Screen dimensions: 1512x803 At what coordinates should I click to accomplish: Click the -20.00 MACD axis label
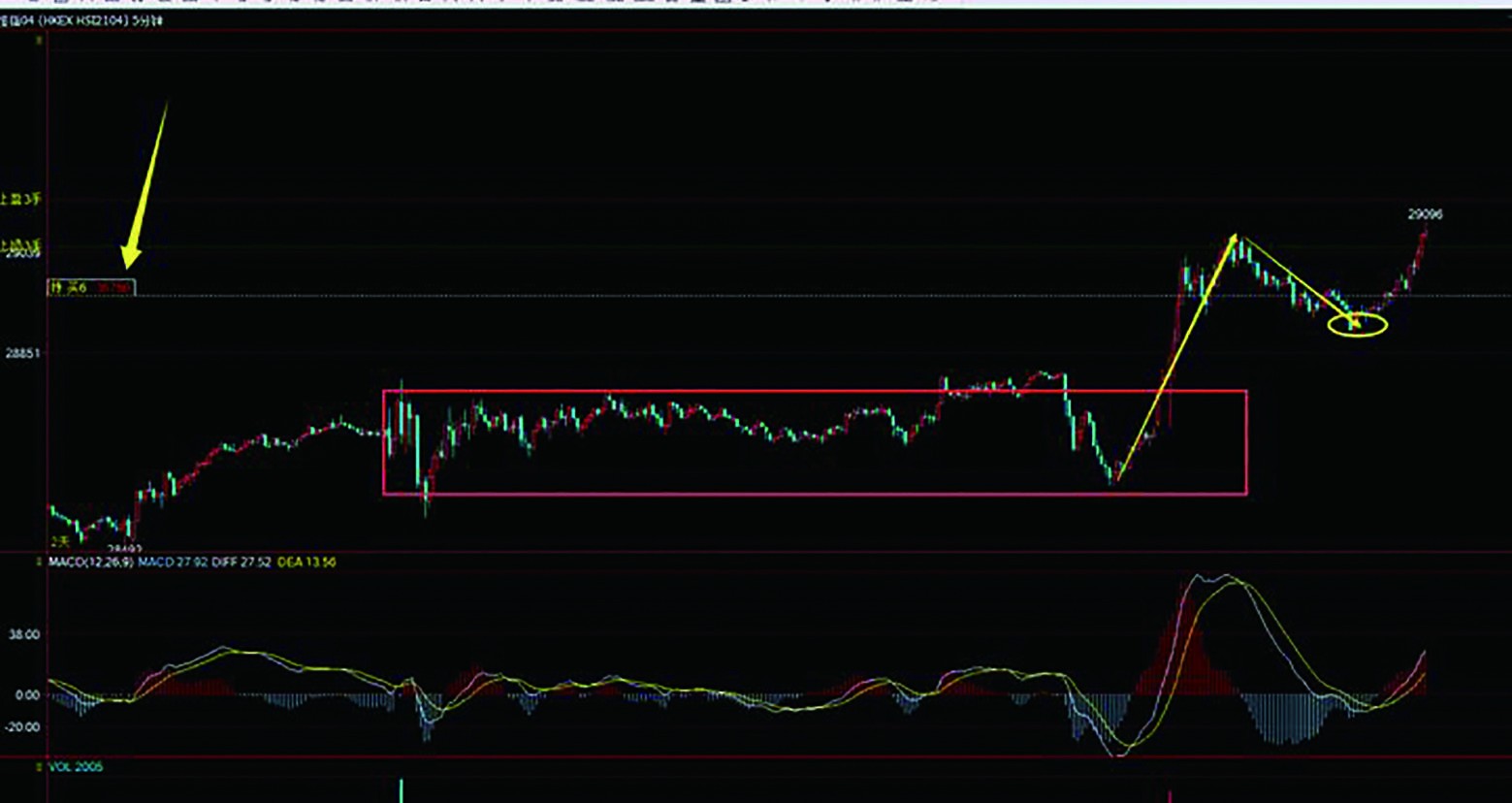click(x=23, y=727)
